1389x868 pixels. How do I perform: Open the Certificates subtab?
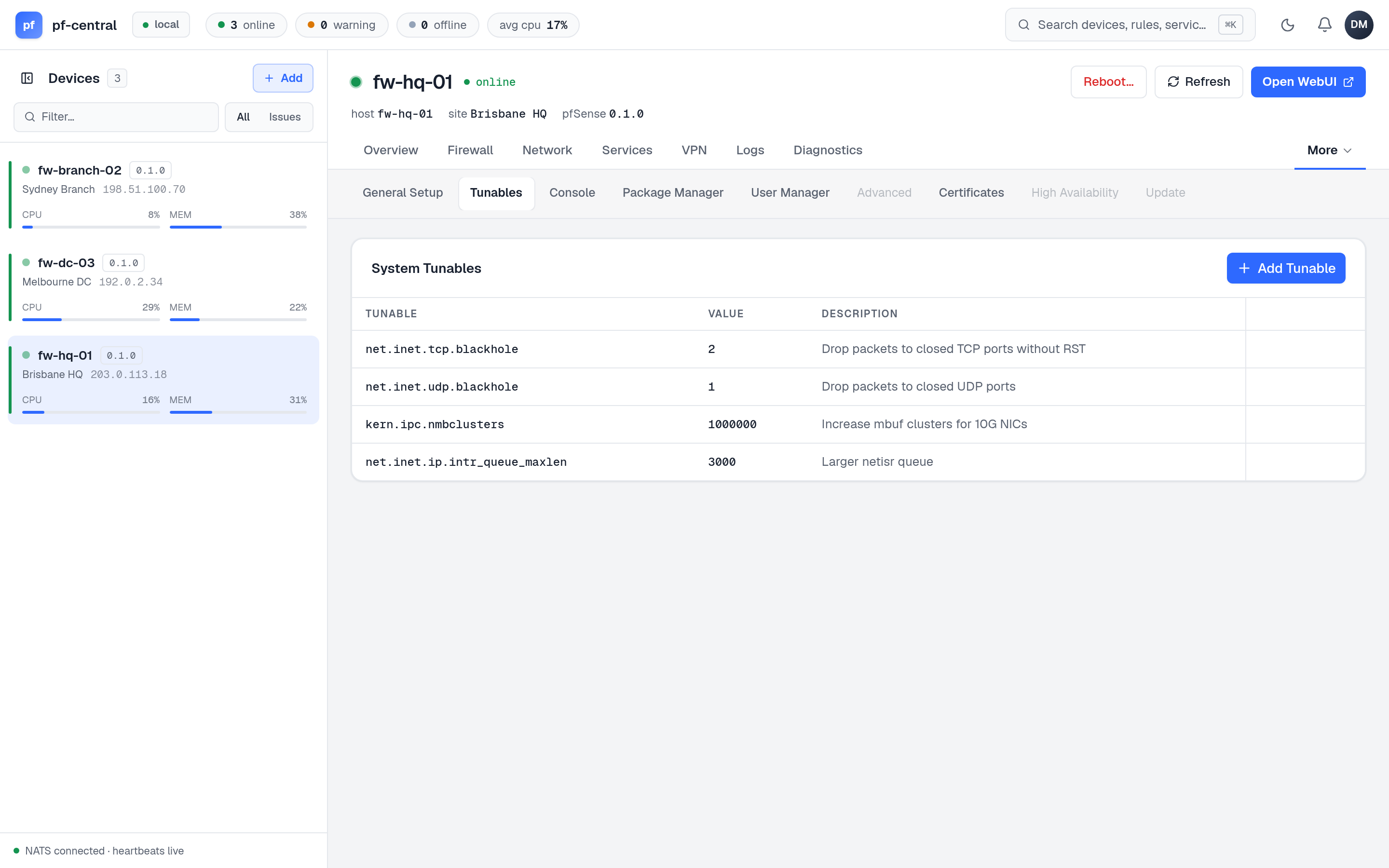971,193
